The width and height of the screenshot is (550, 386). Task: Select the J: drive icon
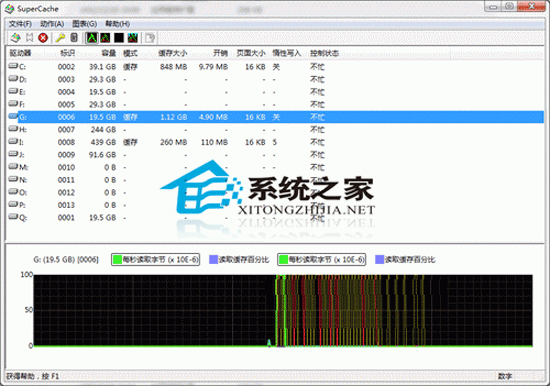[x=13, y=154]
